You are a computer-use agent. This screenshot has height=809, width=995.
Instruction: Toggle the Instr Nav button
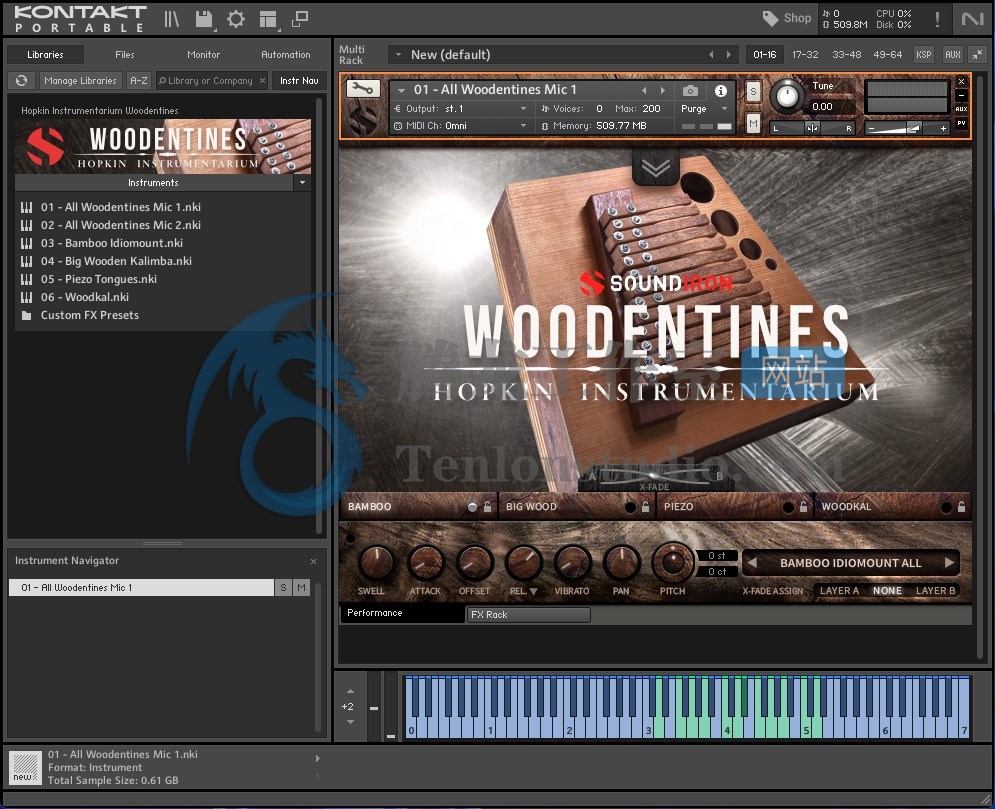click(299, 81)
